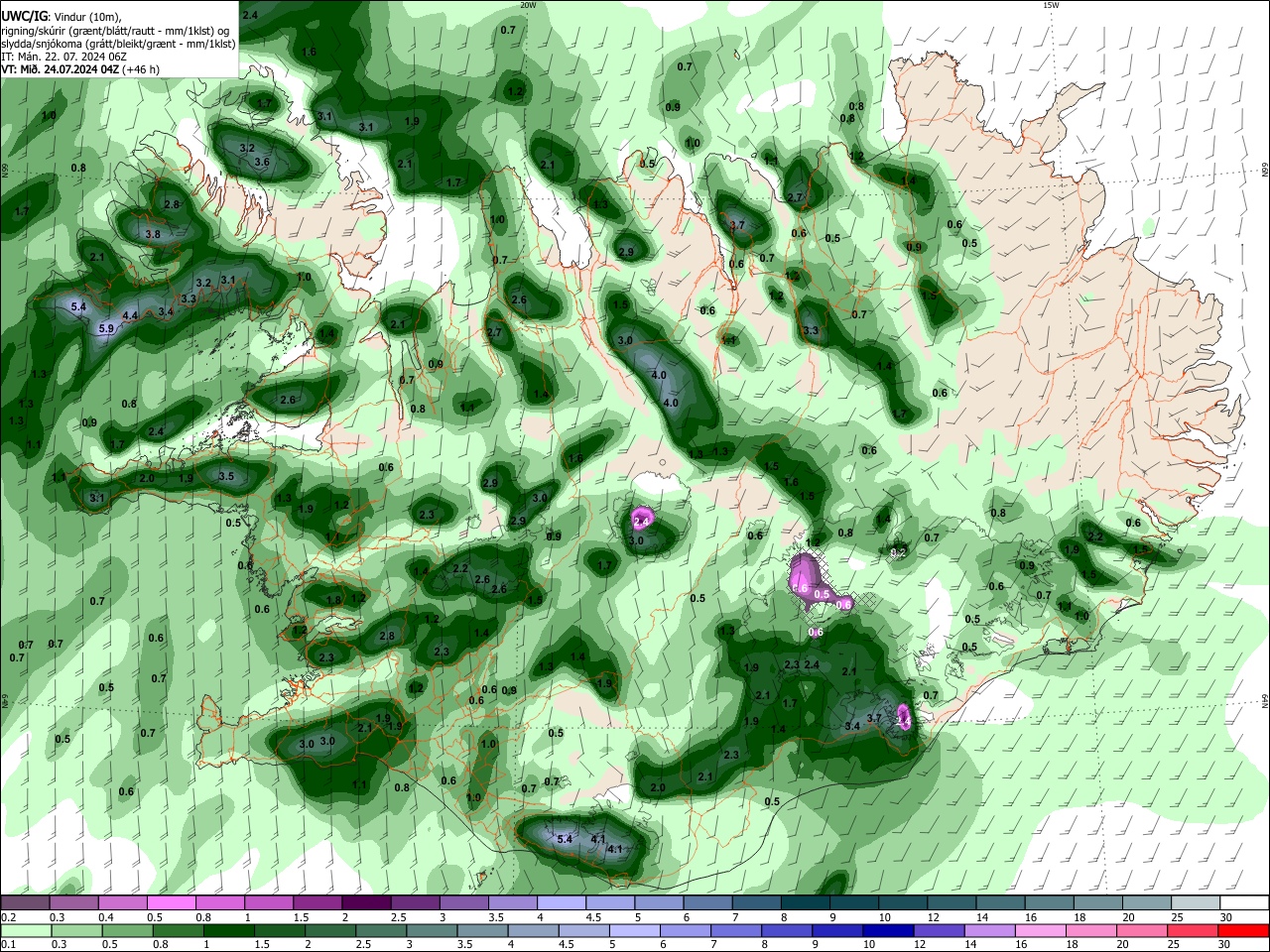
Task: Click the '64N' latitude label on right edge
Action: pyautogui.click(x=1265, y=701)
